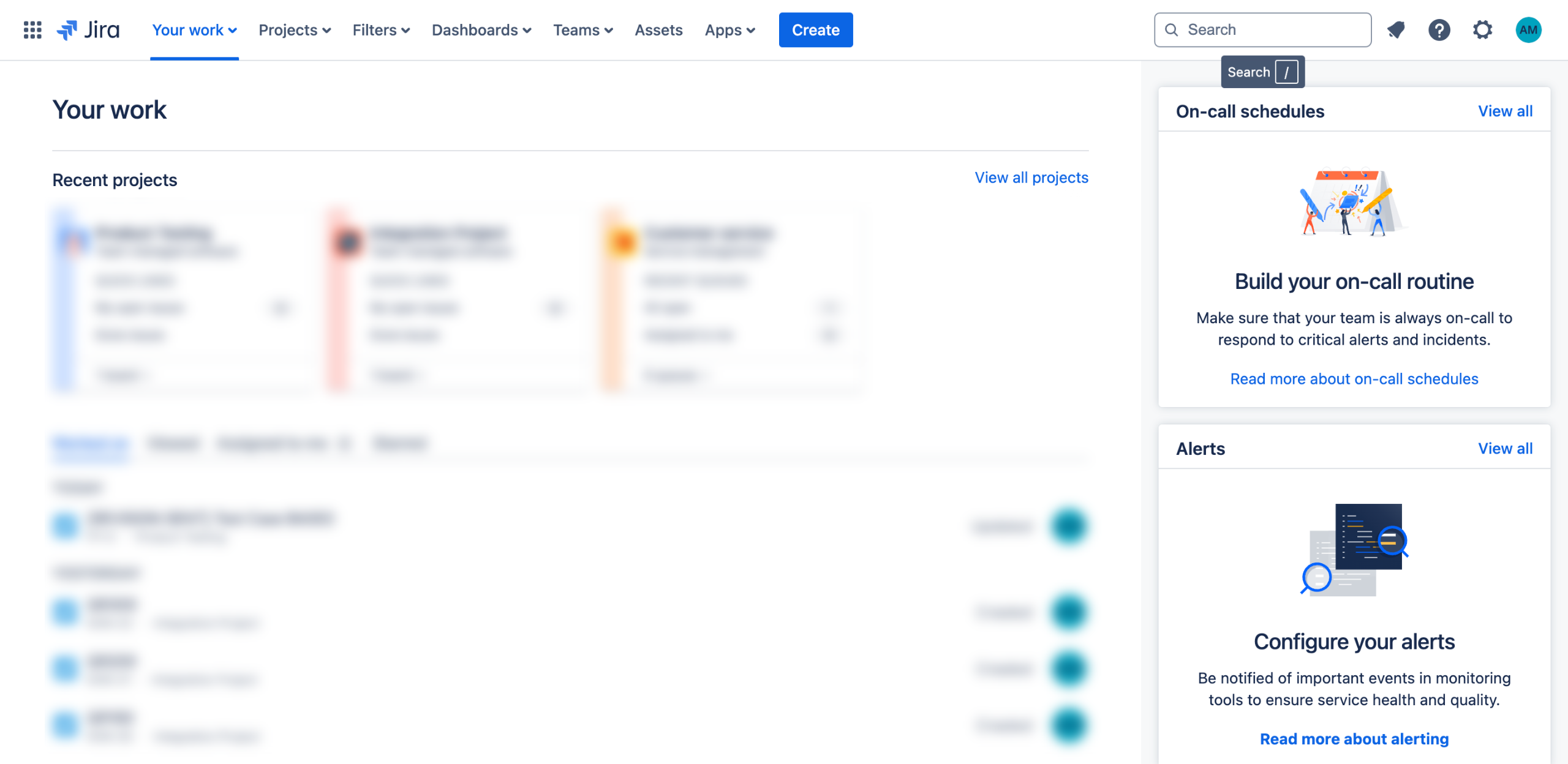Open the Dashboards dropdown
Viewport: 1568px width, 764px height.
click(x=481, y=30)
